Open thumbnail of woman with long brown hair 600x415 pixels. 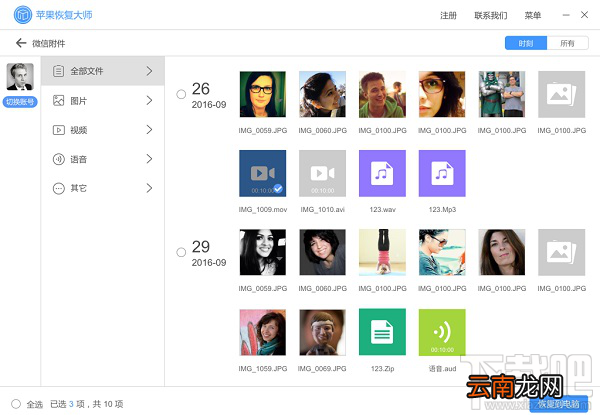click(502, 252)
